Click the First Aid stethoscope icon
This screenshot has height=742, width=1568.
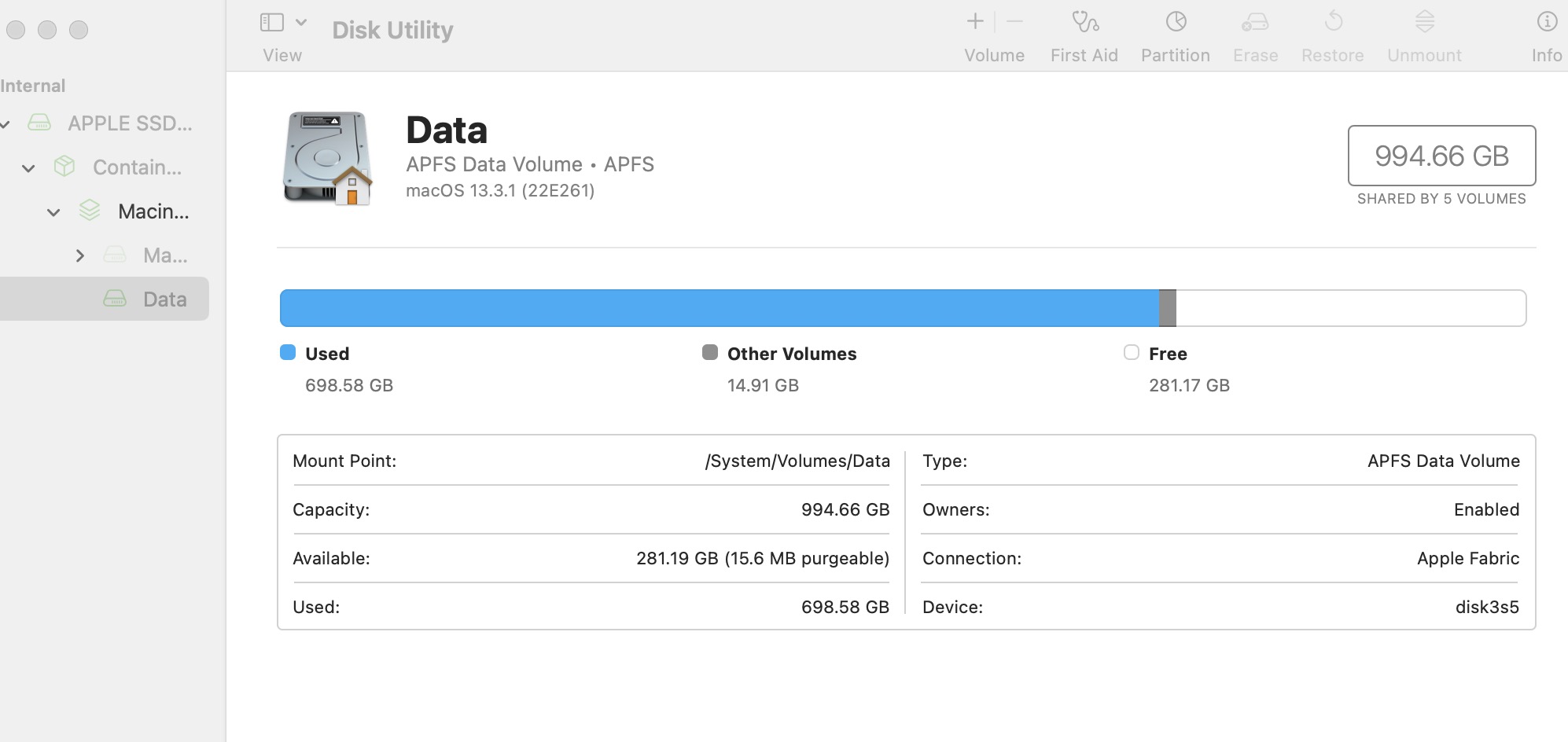point(1084,22)
